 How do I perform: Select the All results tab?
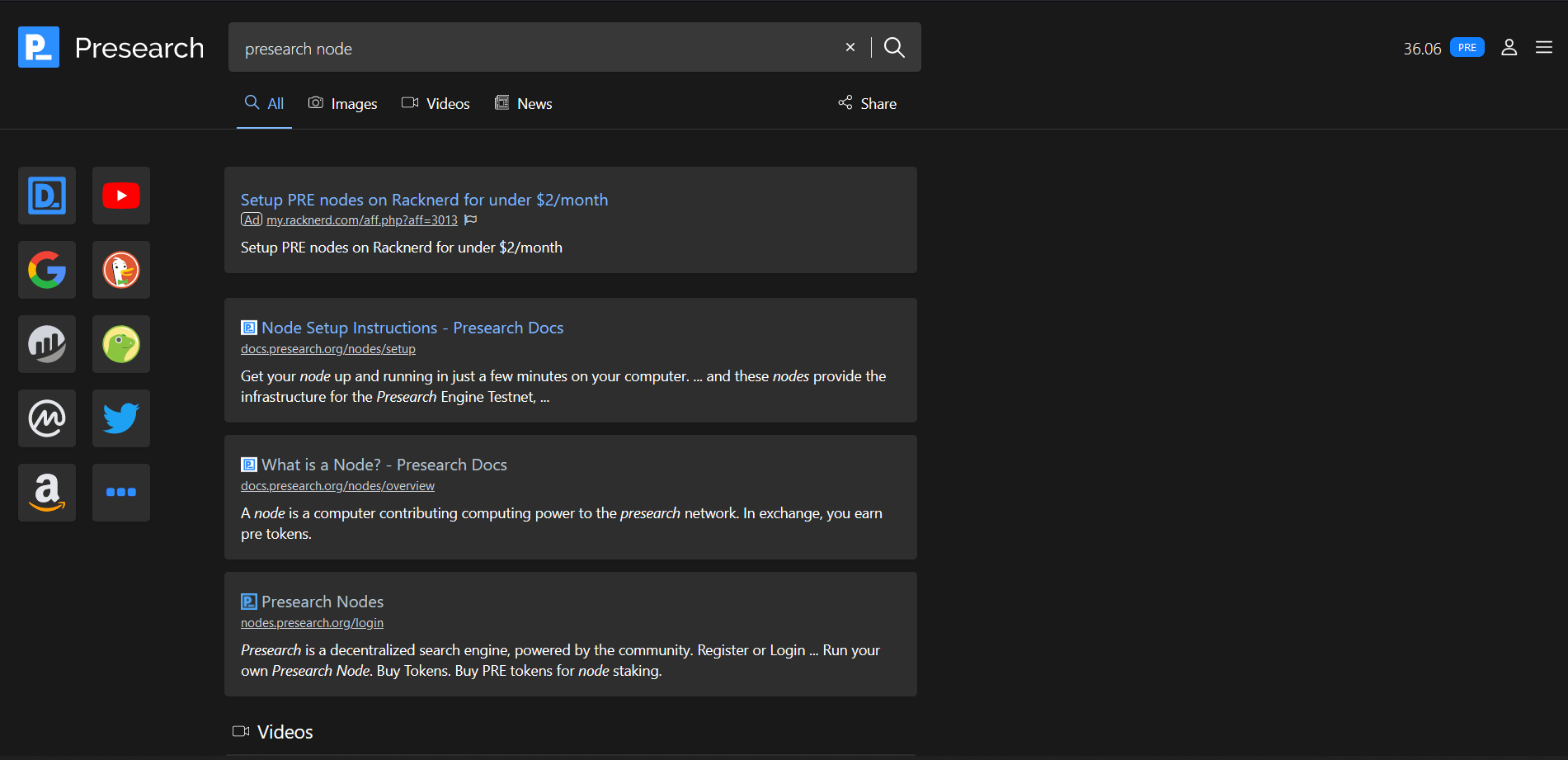(264, 103)
